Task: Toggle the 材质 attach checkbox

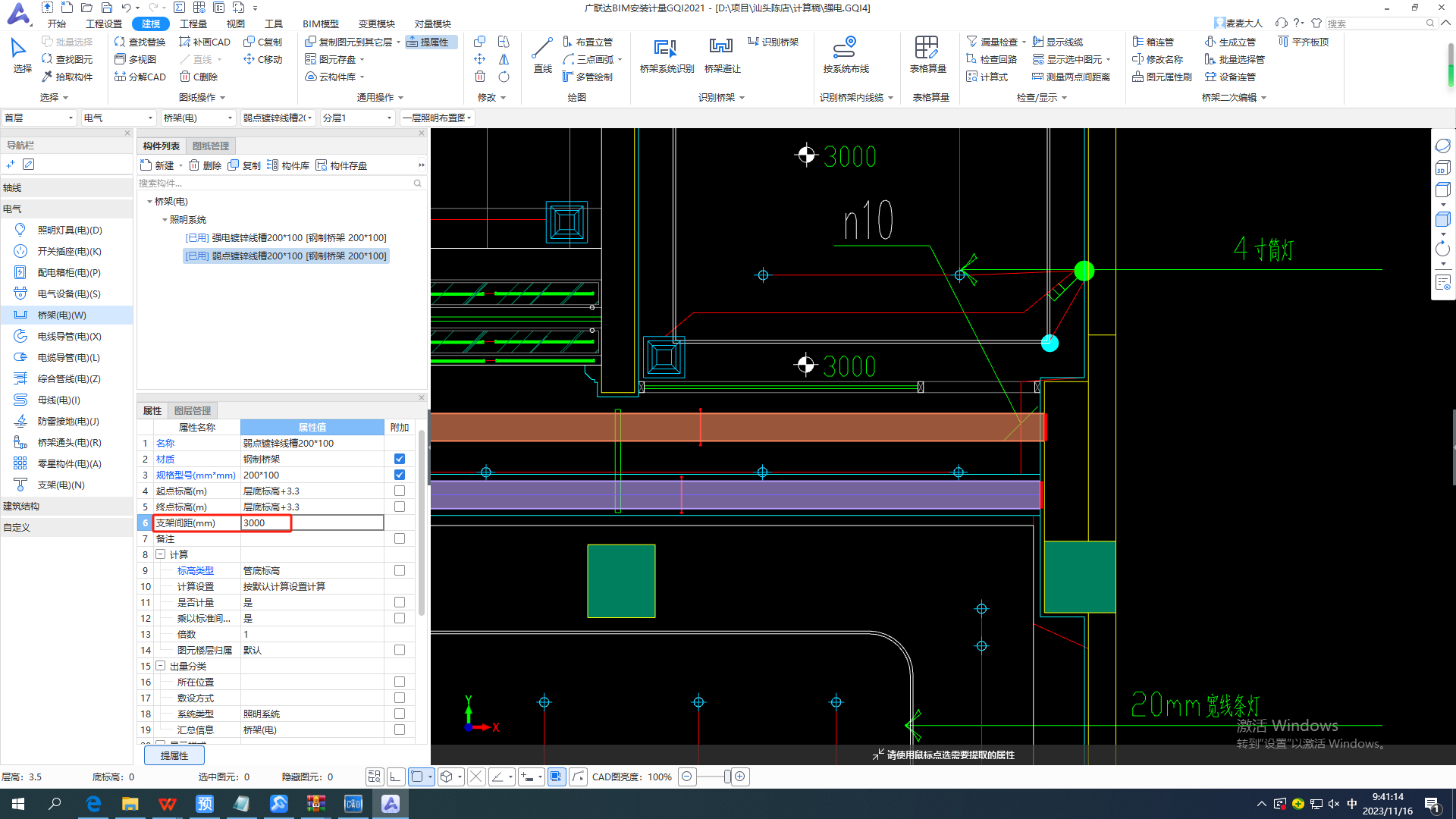Action: pos(400,459)
